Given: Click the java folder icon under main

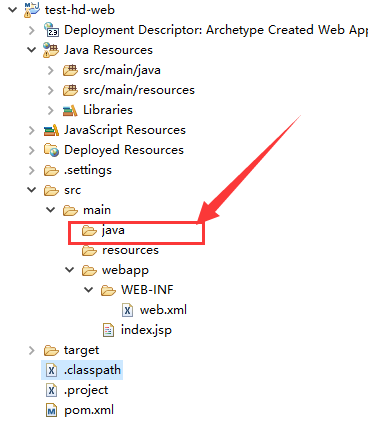Looking at the screenshot, I should click(89, 230).
